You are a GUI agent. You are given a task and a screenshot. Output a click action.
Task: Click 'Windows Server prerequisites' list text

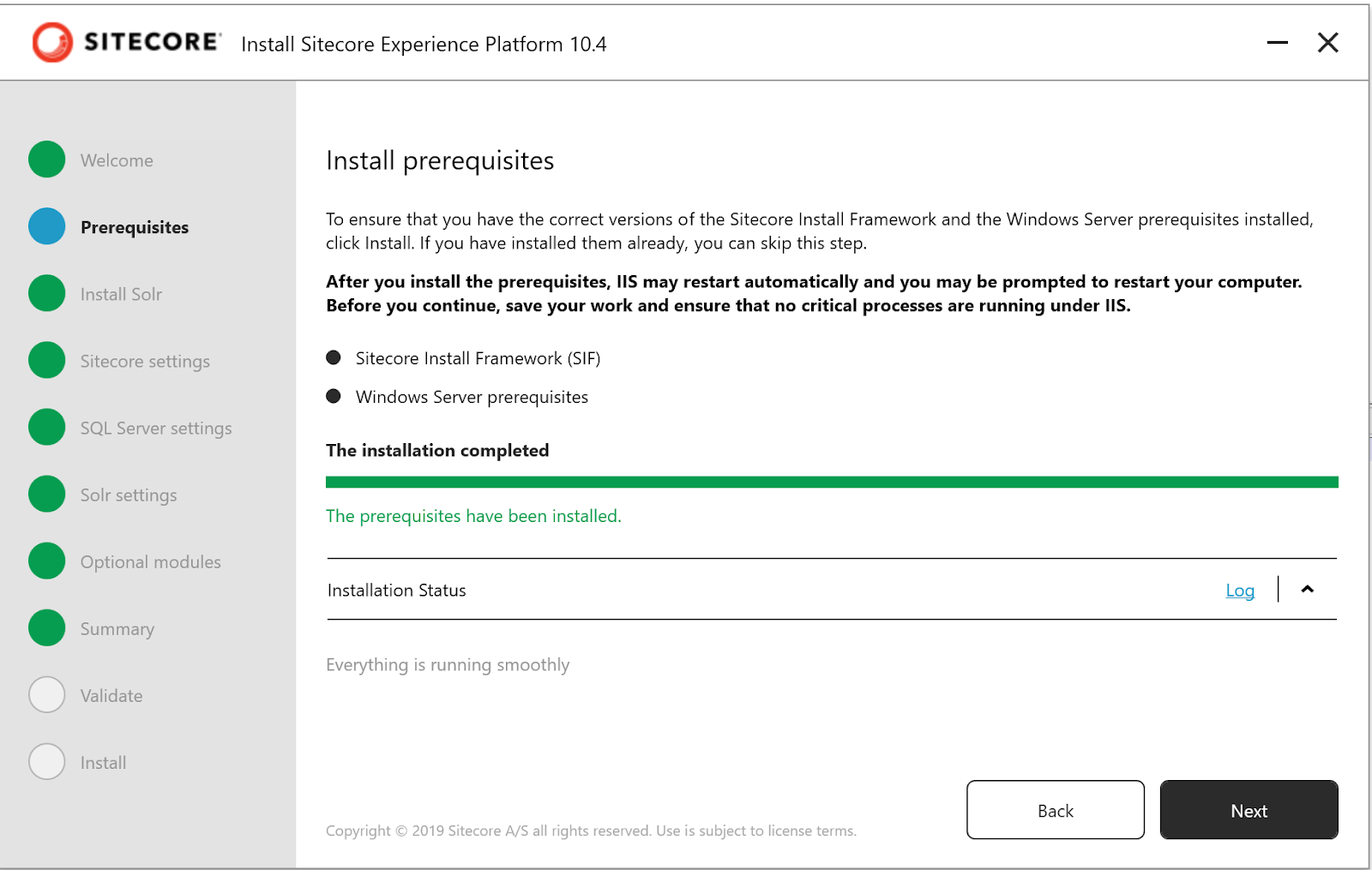tap(472, 397)
